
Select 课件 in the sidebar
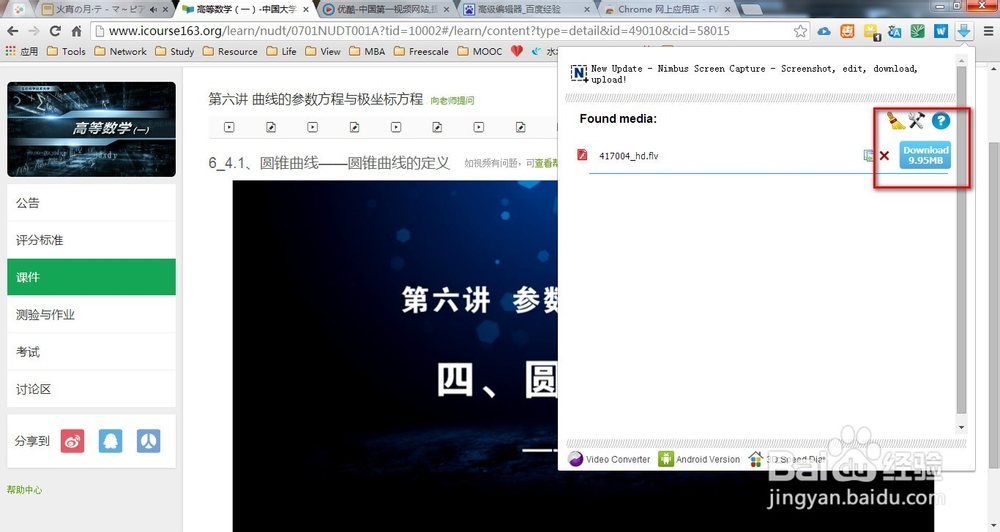tap(91, 277)
